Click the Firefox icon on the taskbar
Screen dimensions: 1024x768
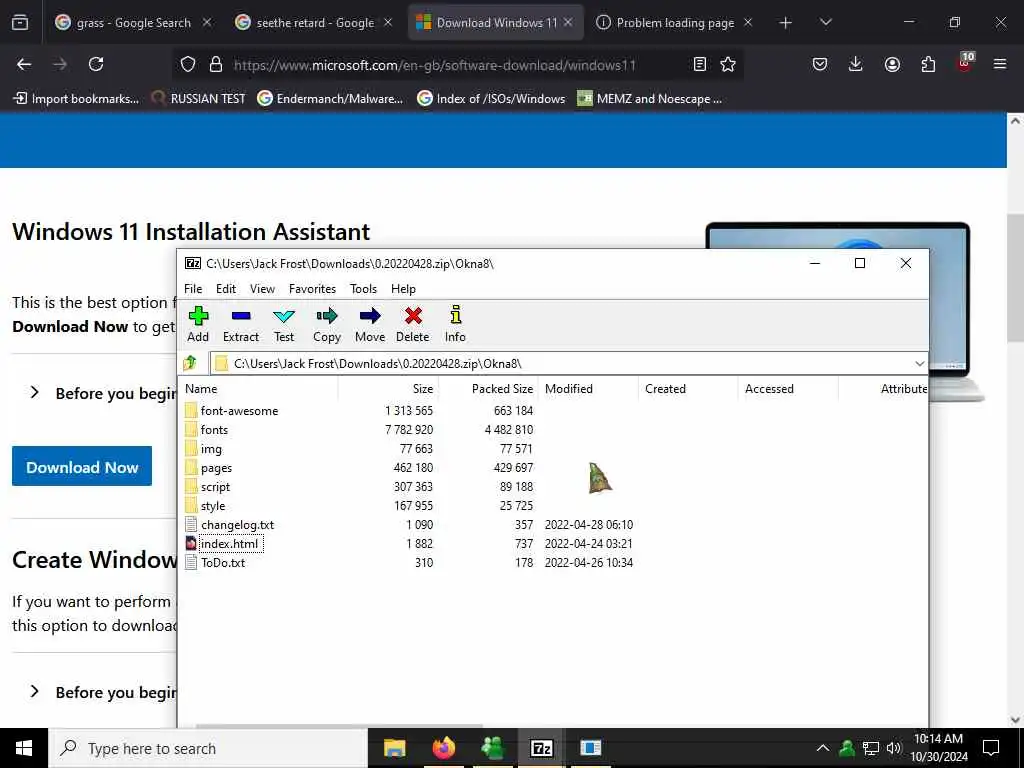[x=443, y=748]
